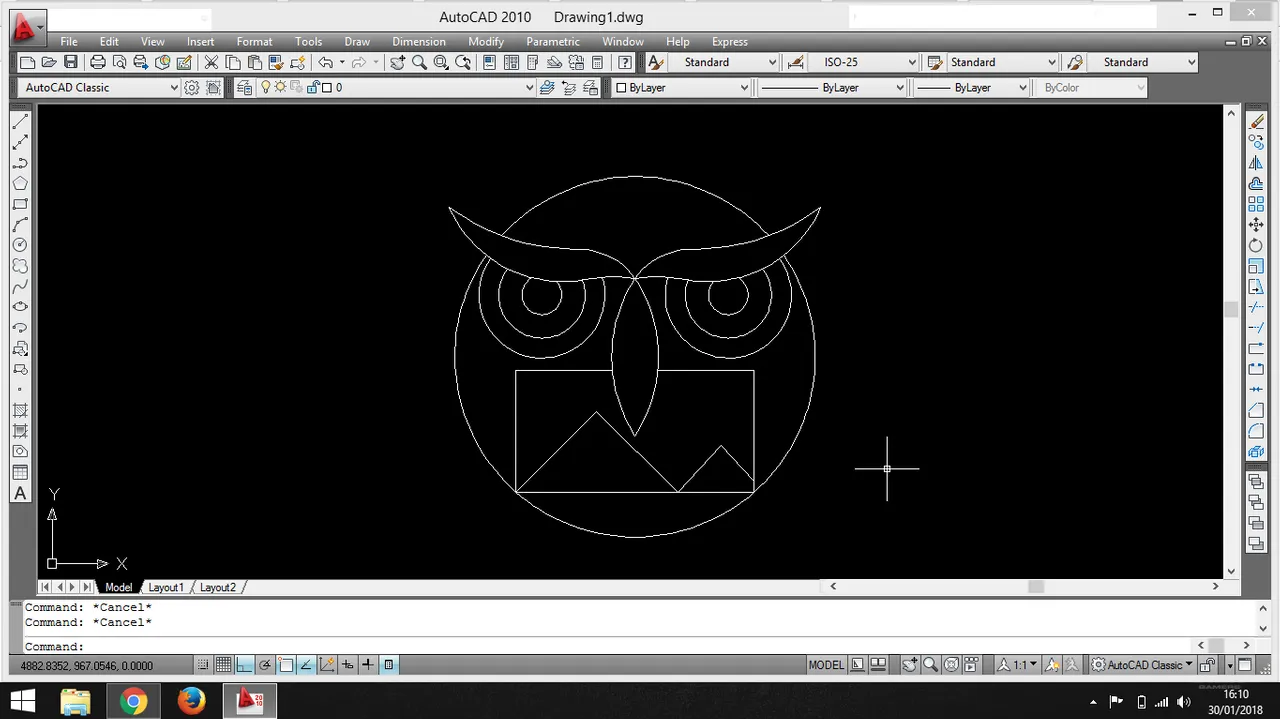Image resolution: width=1280 pixels, height=719 pixels.
Task: Open the Layer Properties Manager icon
Action: [x=244, y=87]
